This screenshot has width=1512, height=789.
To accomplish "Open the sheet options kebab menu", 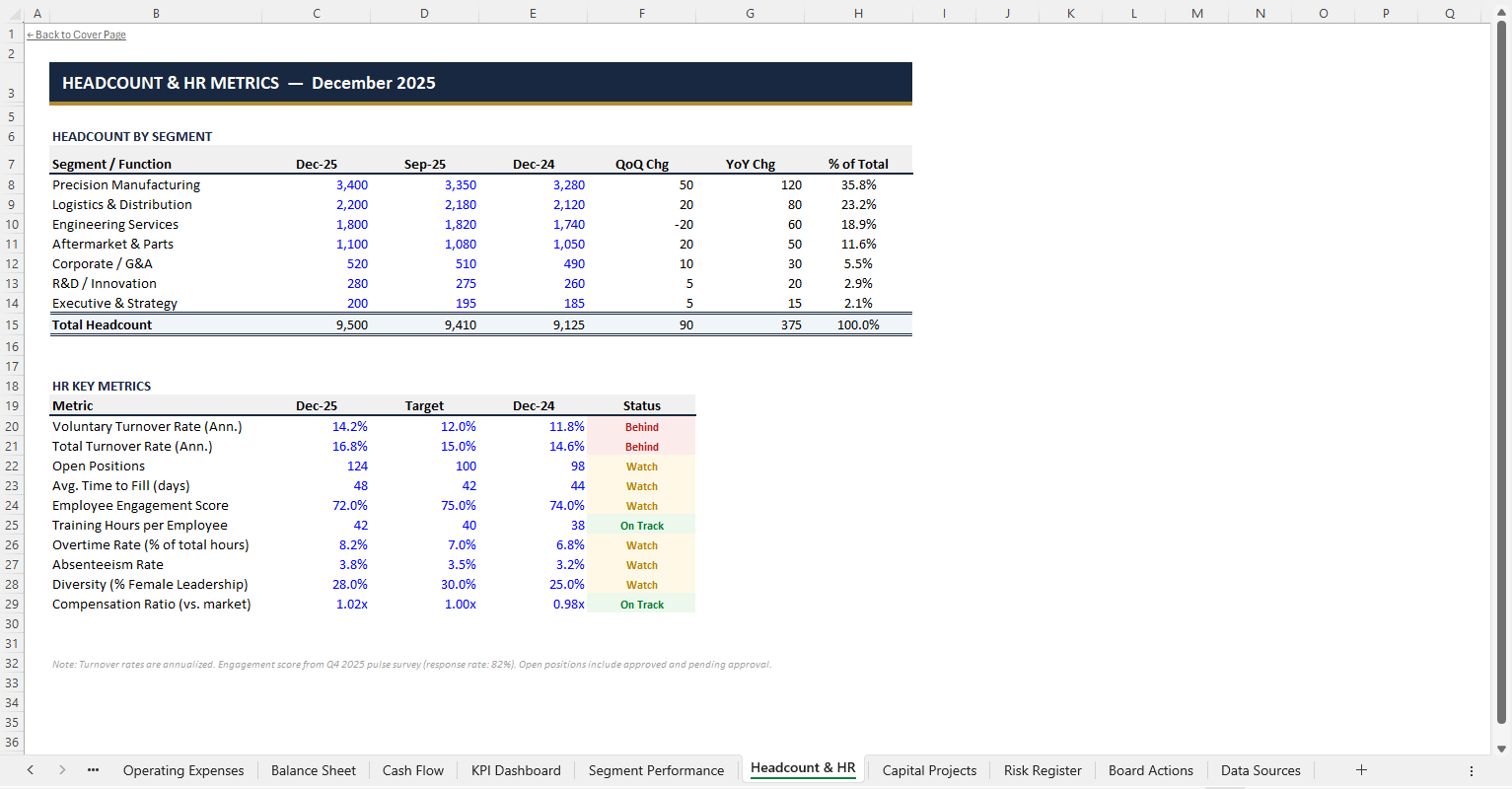I will coord(1473,770).
